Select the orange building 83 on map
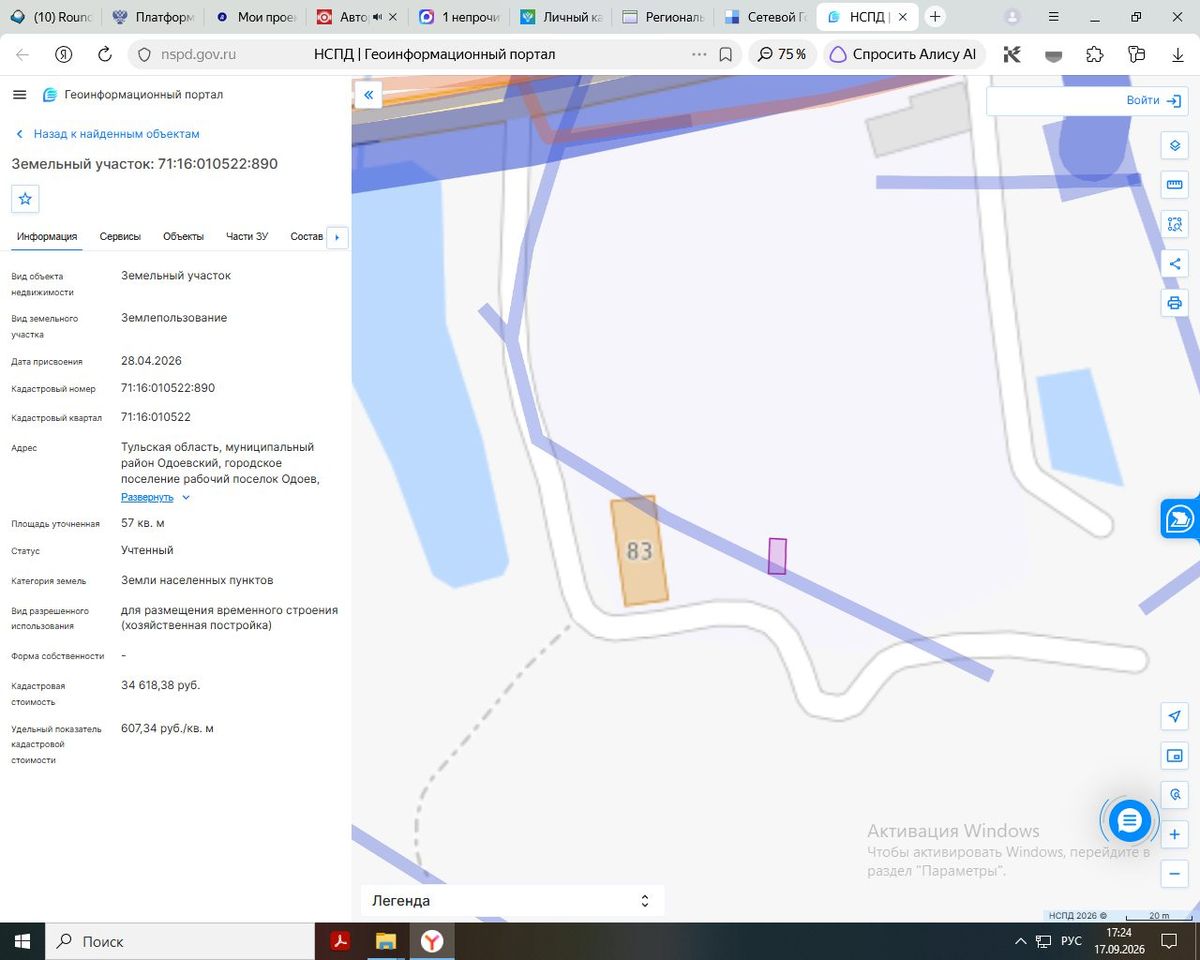 (639, 550)
